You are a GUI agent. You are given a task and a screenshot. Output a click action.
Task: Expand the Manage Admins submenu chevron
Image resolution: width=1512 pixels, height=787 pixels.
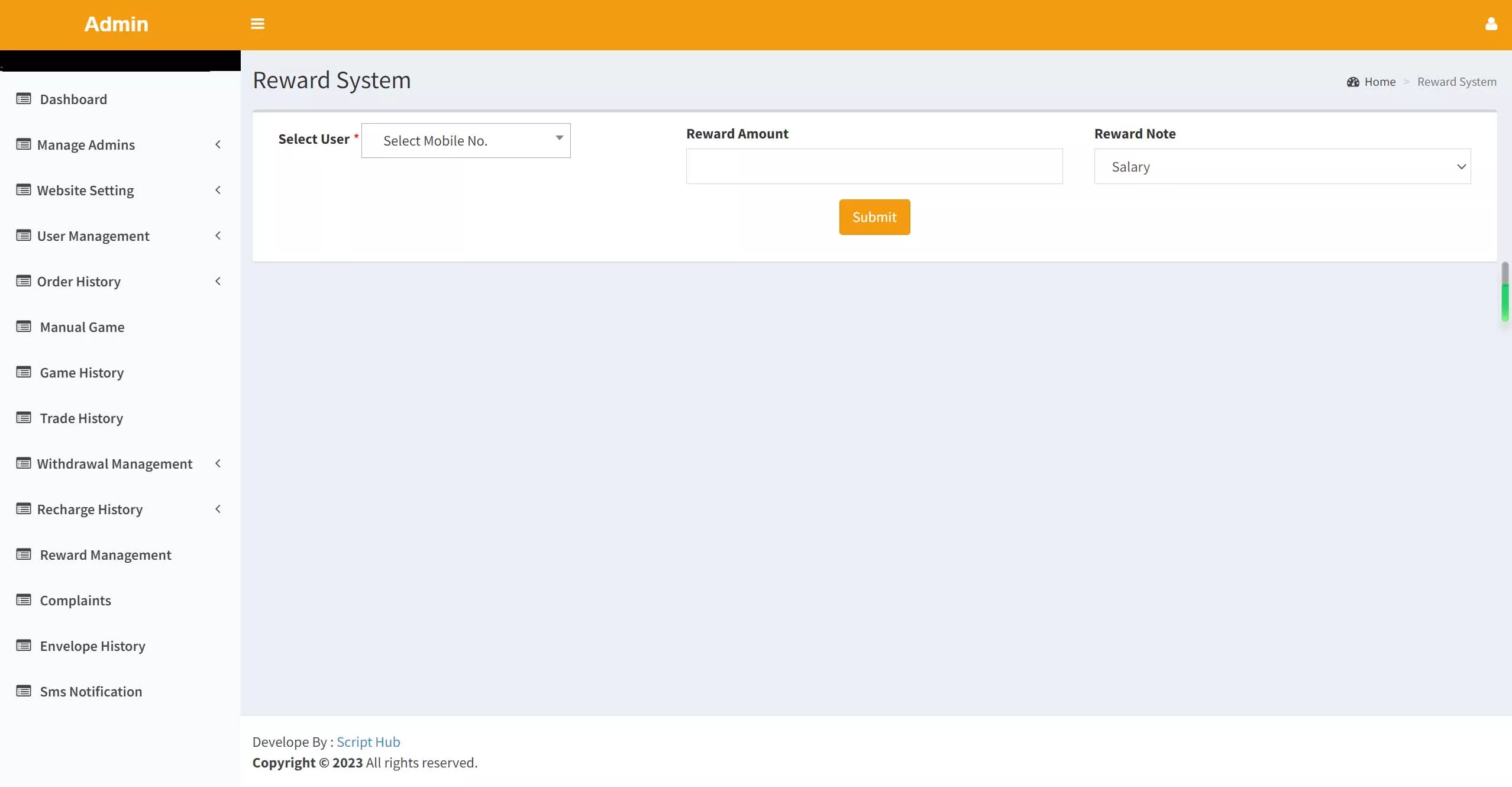[x=218, y=144]
